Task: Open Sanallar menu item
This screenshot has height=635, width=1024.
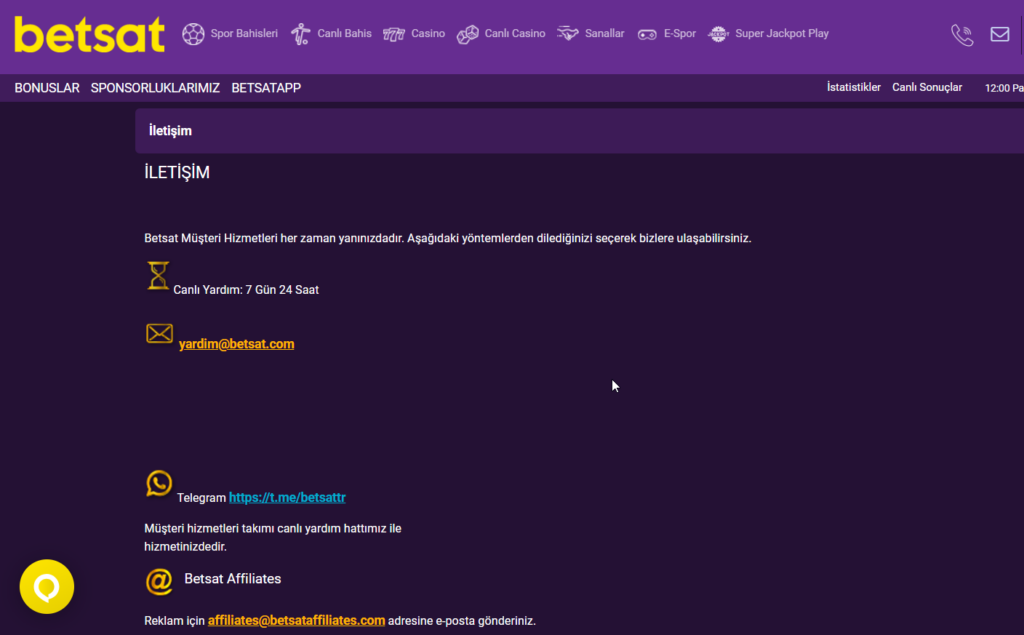Action: (605, 33)
